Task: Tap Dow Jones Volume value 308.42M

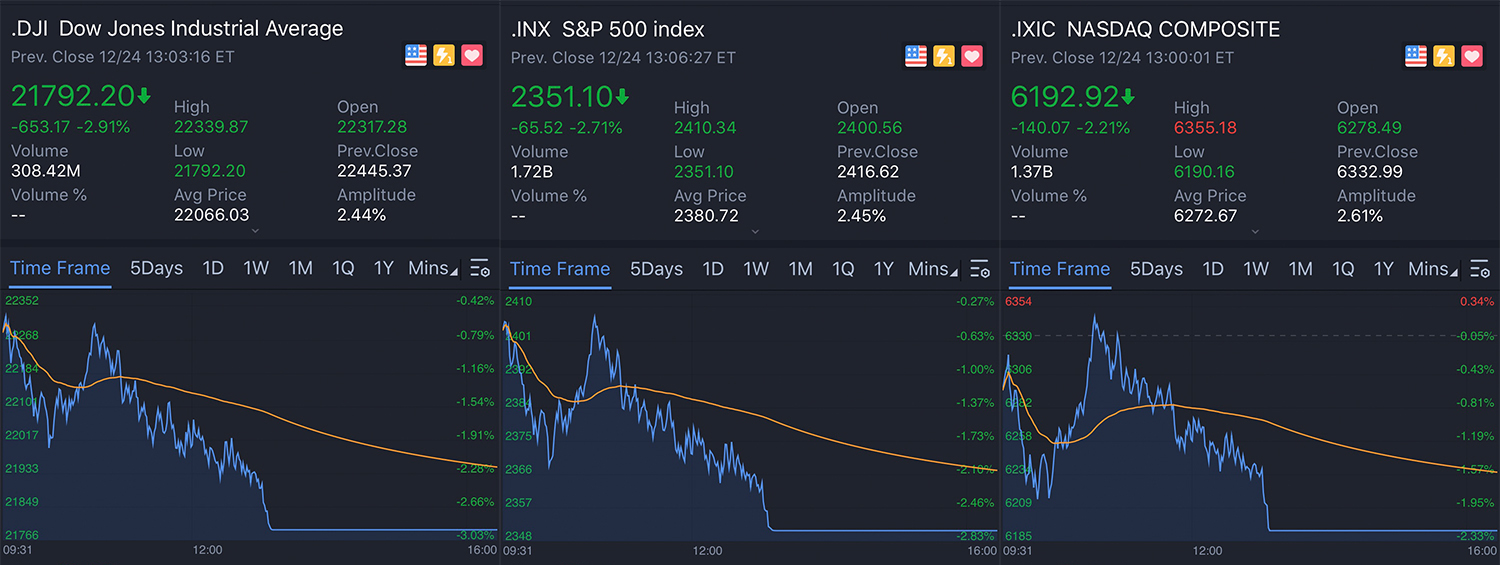Action: click(46, 170)
